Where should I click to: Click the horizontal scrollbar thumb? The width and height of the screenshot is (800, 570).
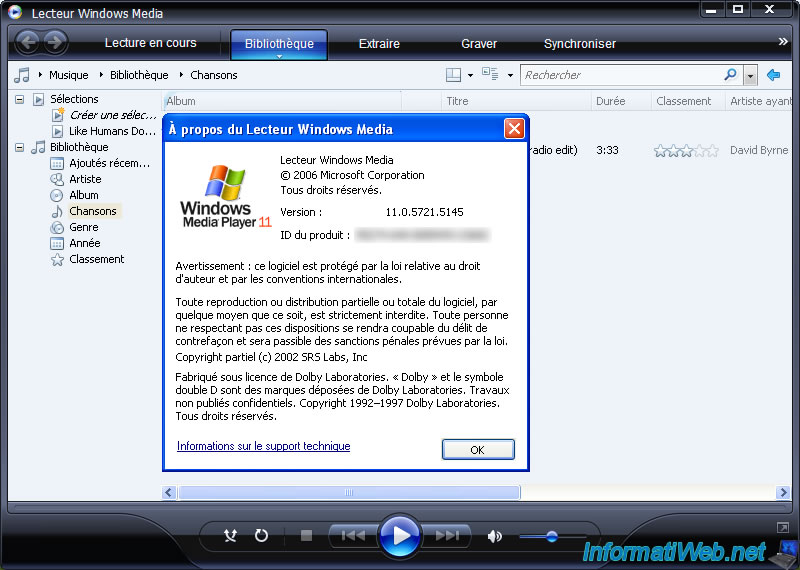[349, 492]
